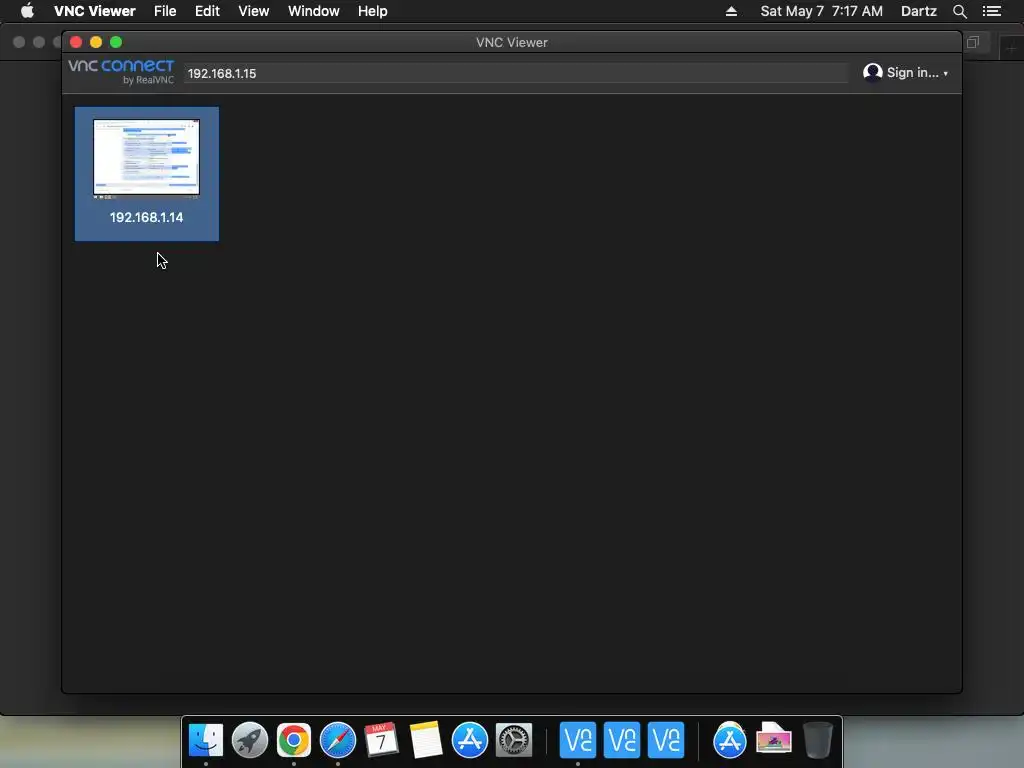Click the tab overview icon in background window
This screenshot has height=768, width=1024.
coord(973,42)
